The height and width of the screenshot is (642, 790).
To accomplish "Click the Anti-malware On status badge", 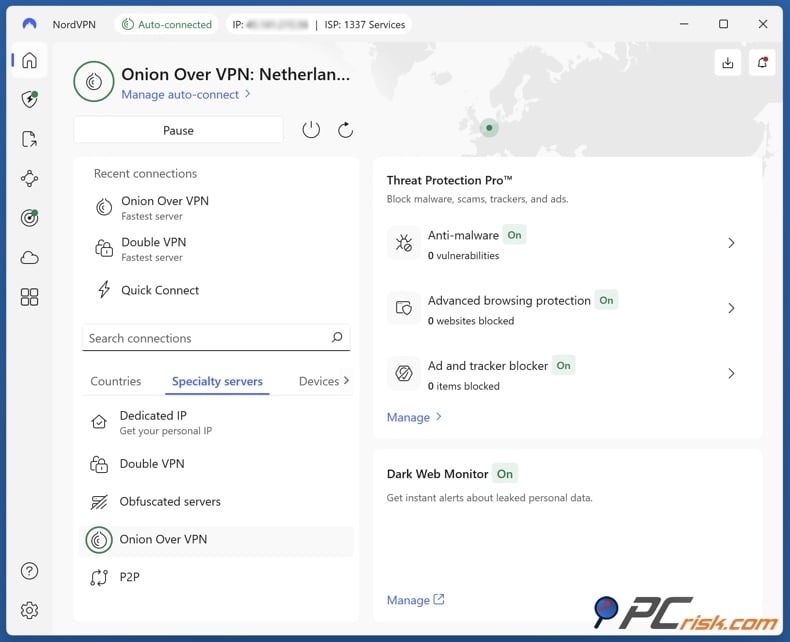I will (514, 235).
